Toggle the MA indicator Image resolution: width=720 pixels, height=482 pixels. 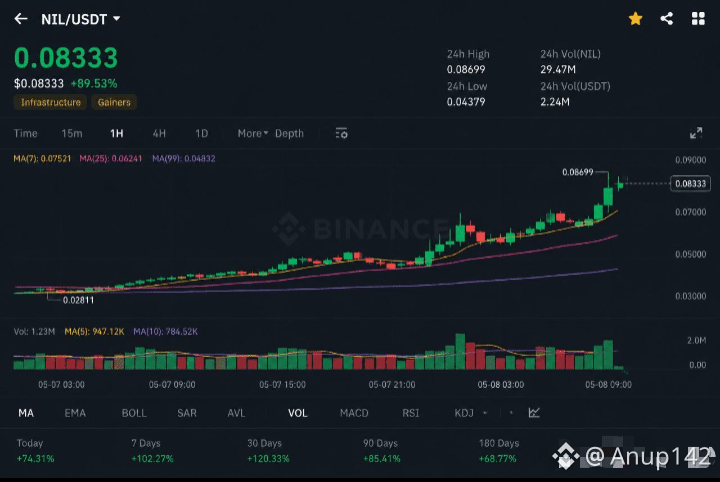(26, 413)
